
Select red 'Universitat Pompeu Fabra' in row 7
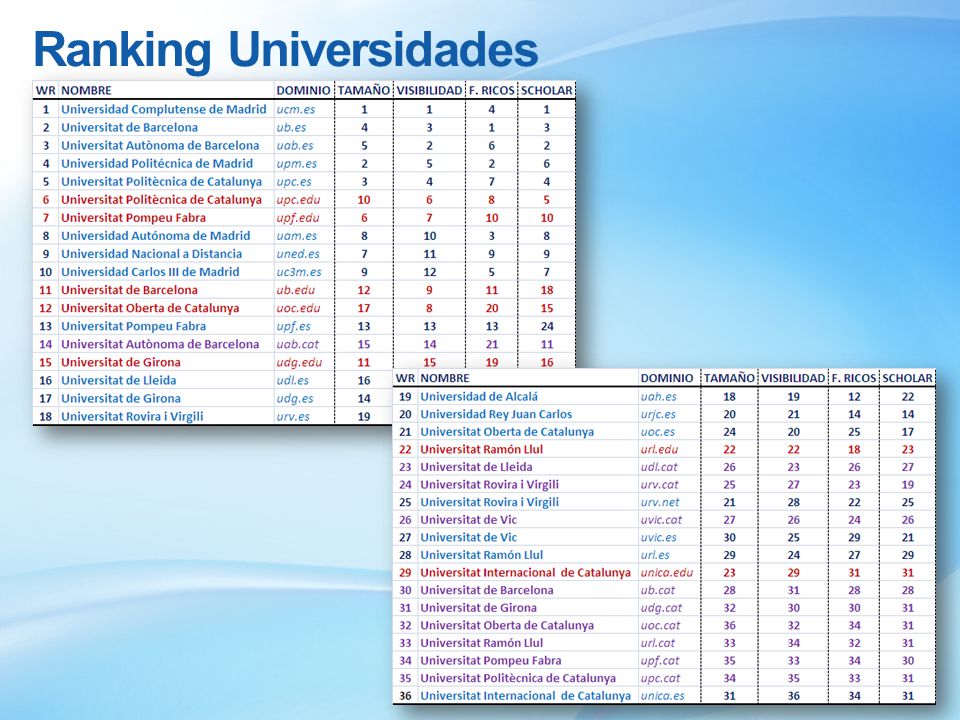[x=133, y=218]
